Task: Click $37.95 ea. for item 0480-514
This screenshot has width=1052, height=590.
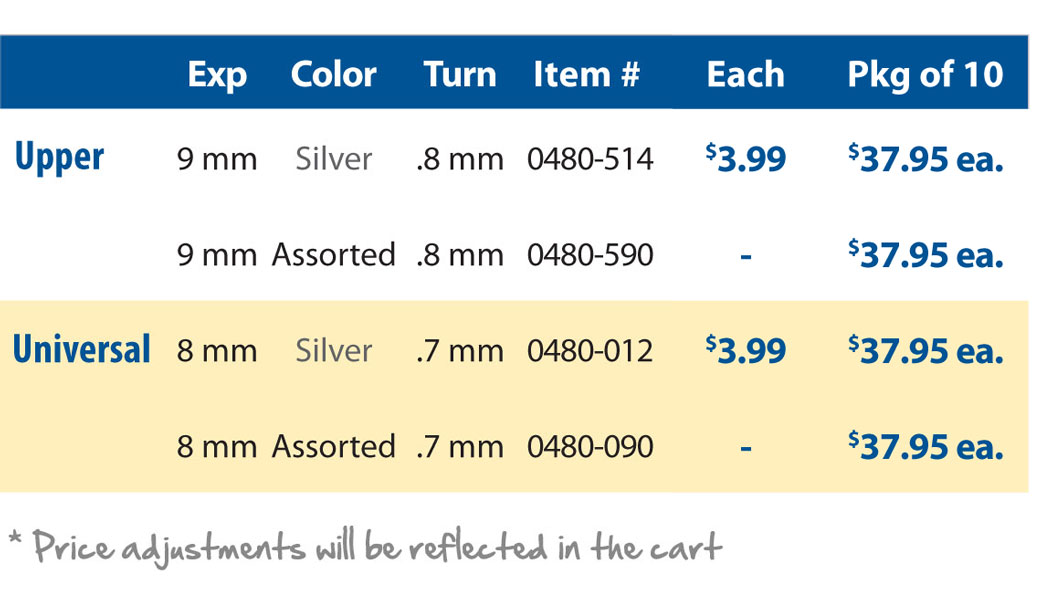Action: [926, 158]
